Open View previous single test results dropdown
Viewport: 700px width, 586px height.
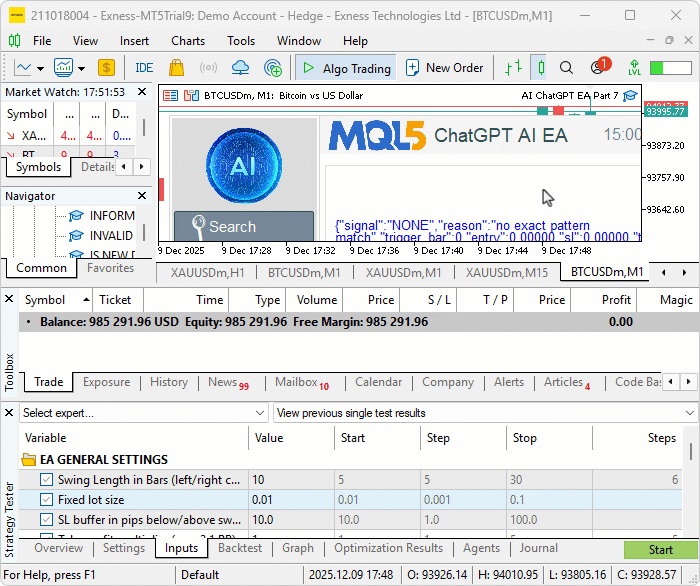coord(485,413)
